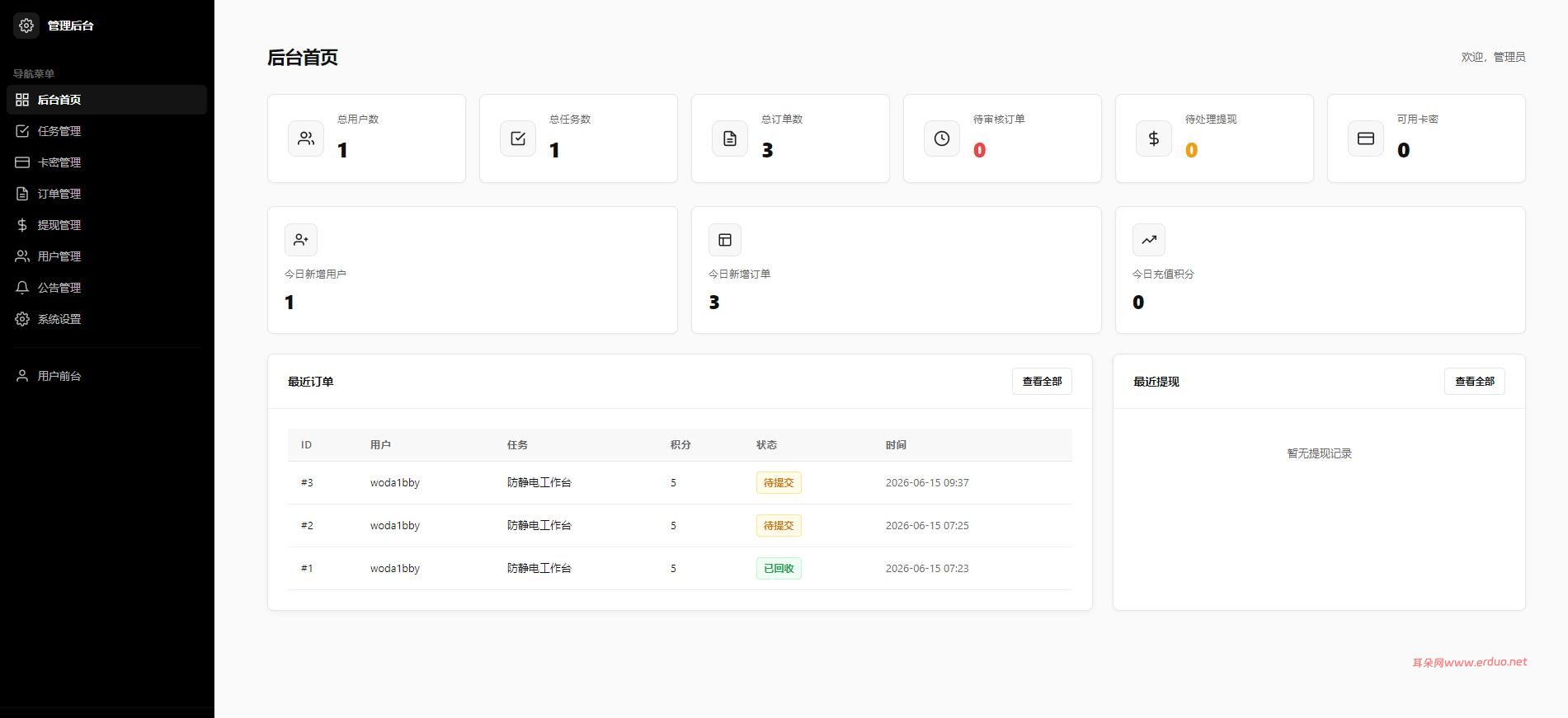Click order ID #2 in the table
The height and width of the screenshot is (718, 1568).
click(x=307, y=526)
